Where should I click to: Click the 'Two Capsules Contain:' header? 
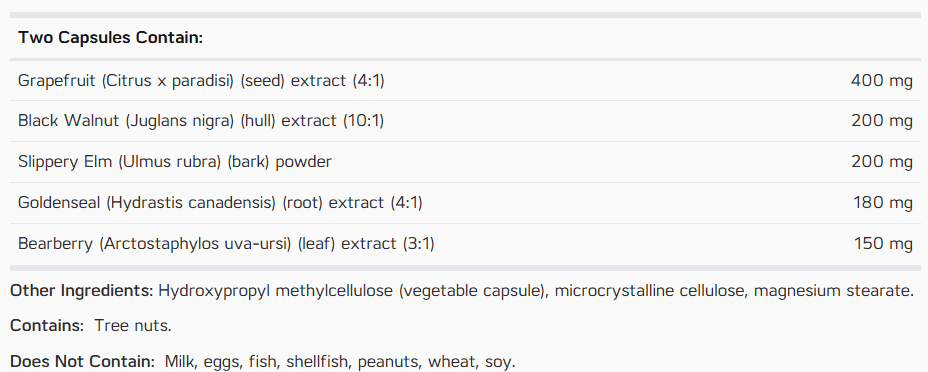pos(111,38)
